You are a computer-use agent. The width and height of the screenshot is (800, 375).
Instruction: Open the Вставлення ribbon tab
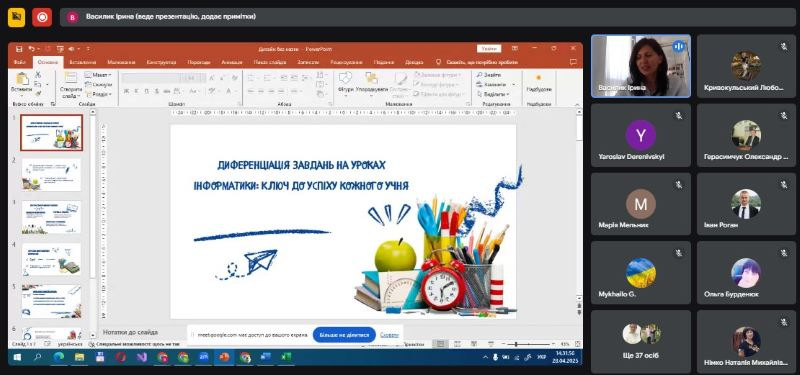[x=83, y=62]
